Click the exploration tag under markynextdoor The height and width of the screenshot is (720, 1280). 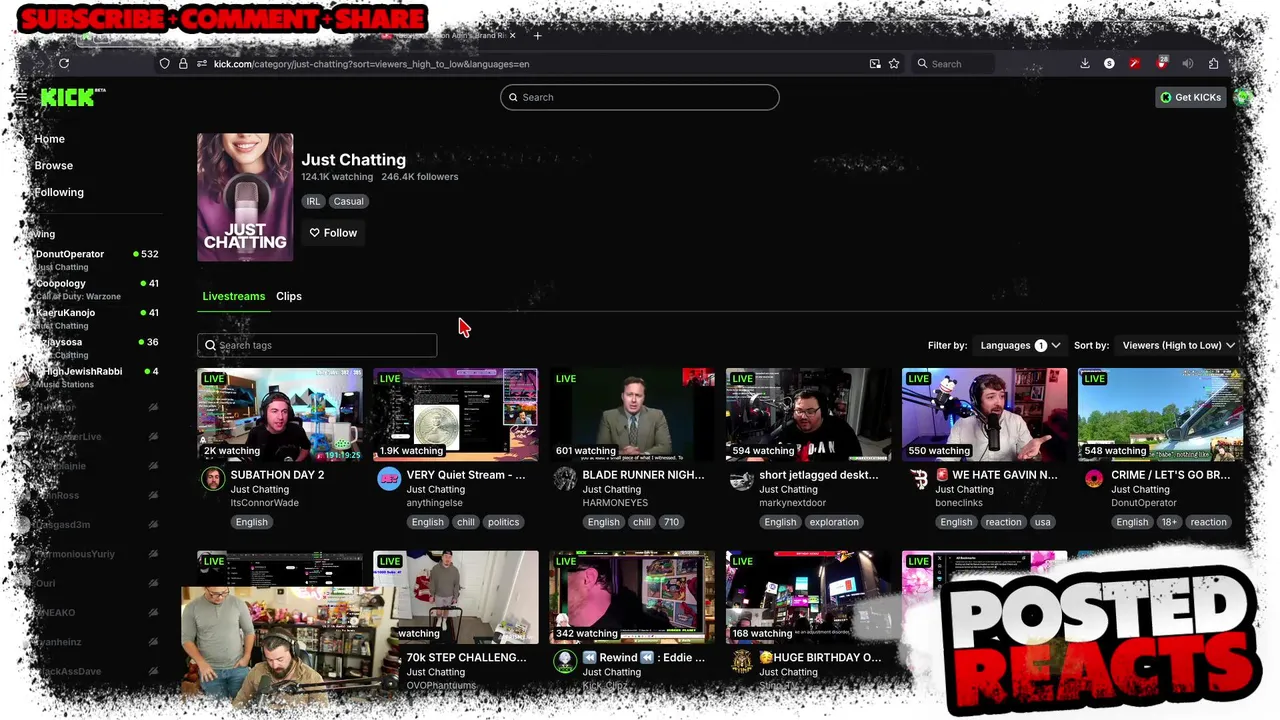834,522
